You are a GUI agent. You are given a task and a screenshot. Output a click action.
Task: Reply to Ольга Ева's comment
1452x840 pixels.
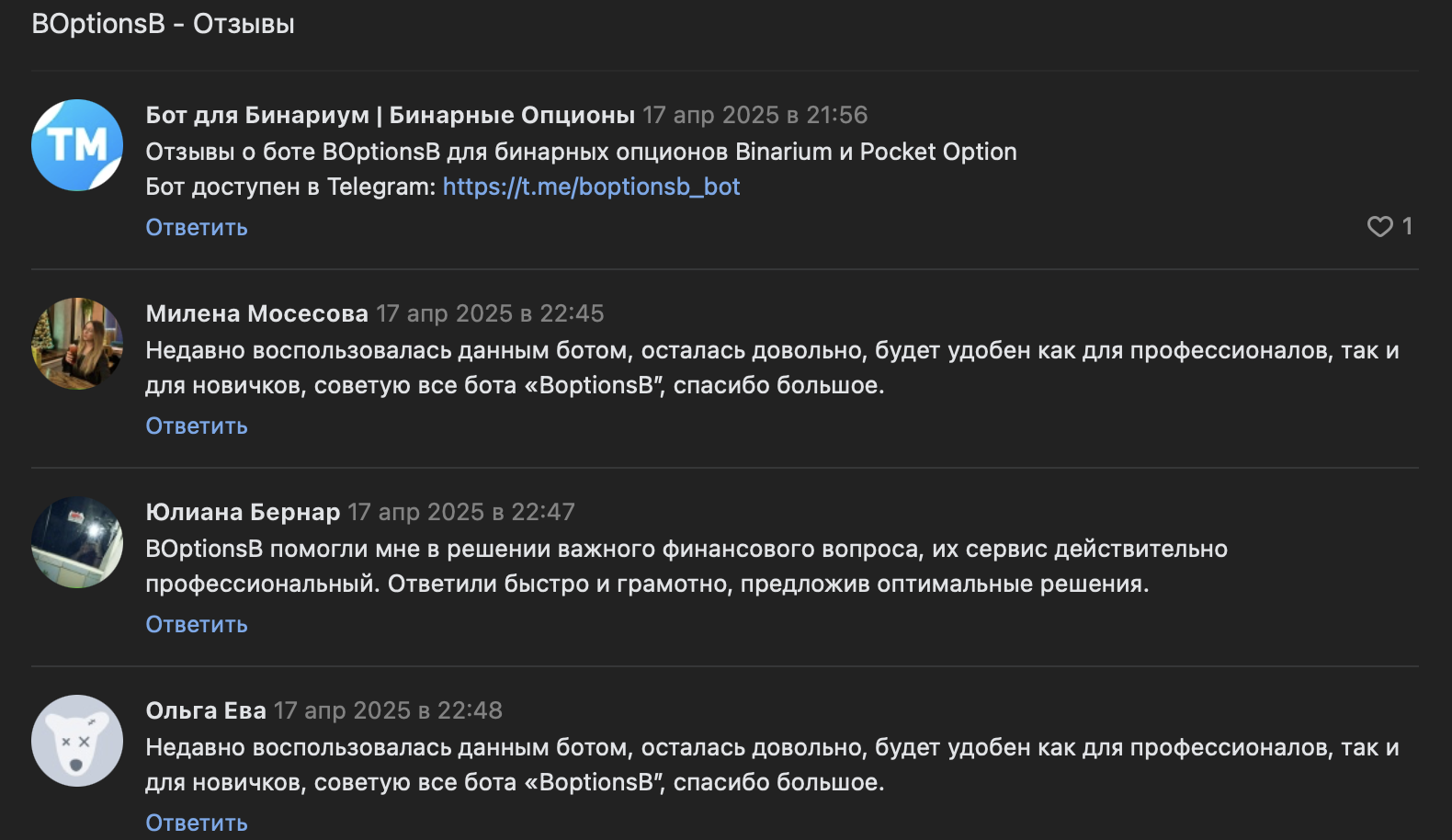click(197, 823)
